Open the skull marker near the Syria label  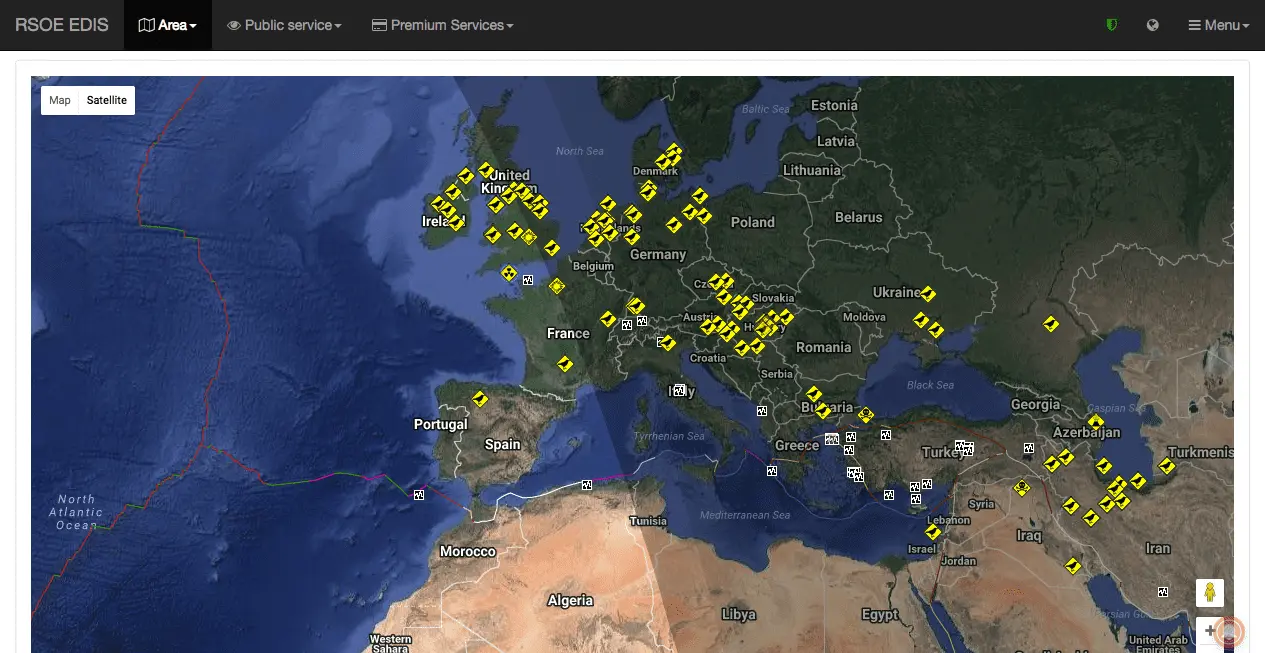(1022, 488)
